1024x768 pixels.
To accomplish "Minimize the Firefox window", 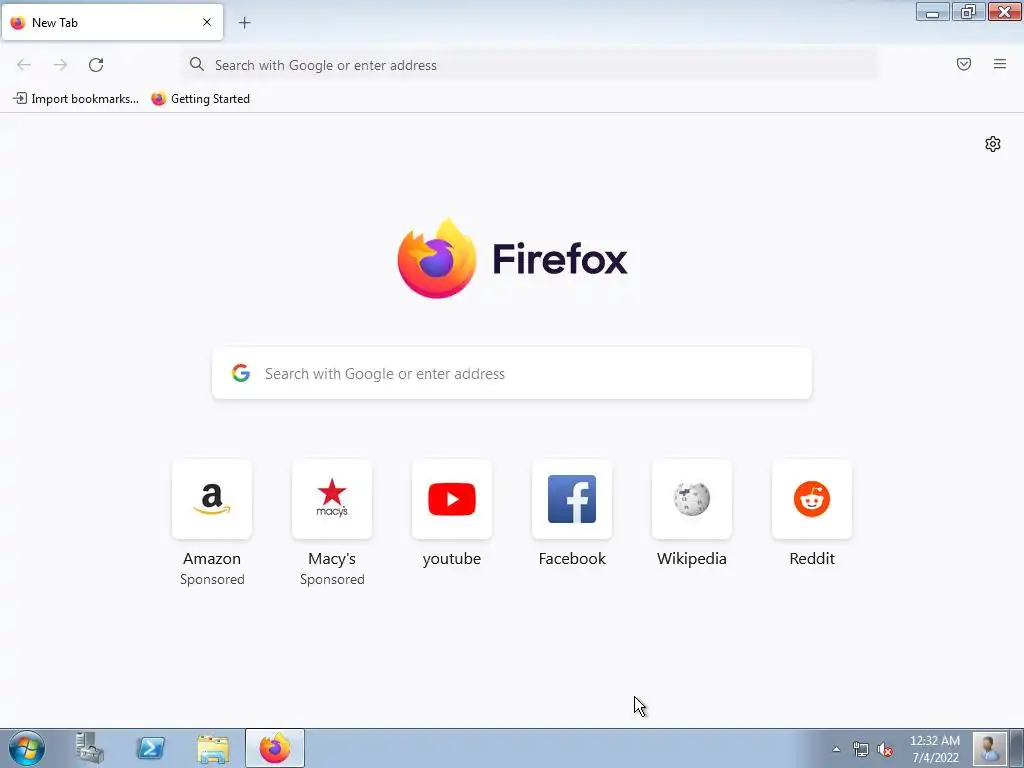I will [x=933, y=12].
